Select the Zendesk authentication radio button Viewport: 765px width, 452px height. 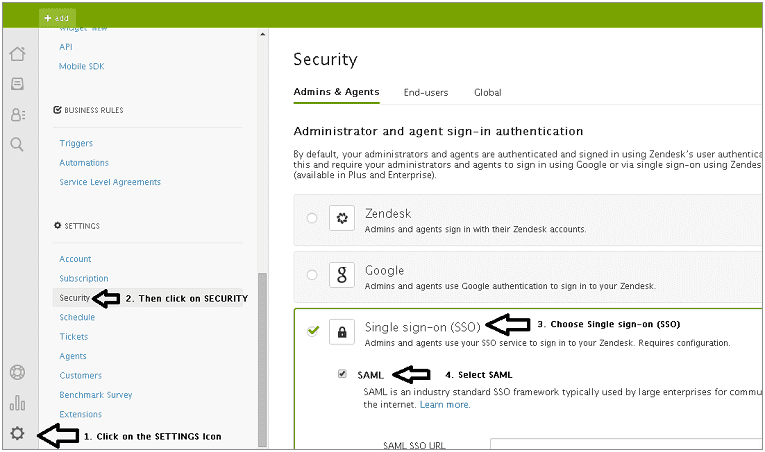pyautogui.click(x=312, y=218)
